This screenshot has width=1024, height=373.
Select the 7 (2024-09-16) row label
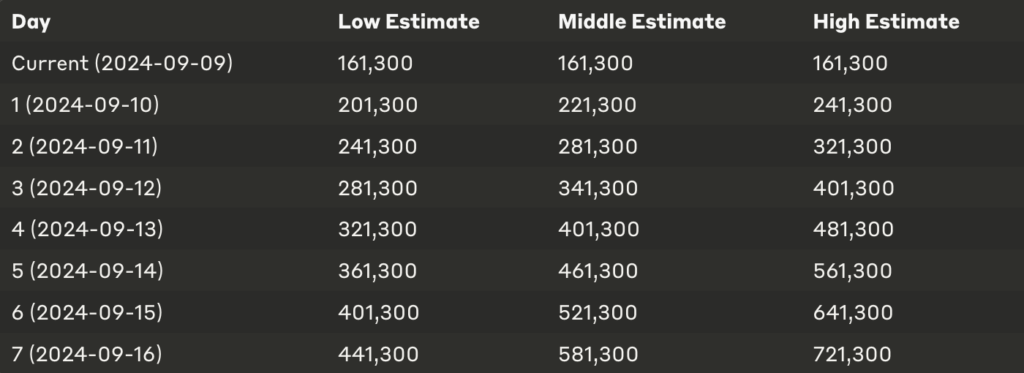tap(86, 354)
